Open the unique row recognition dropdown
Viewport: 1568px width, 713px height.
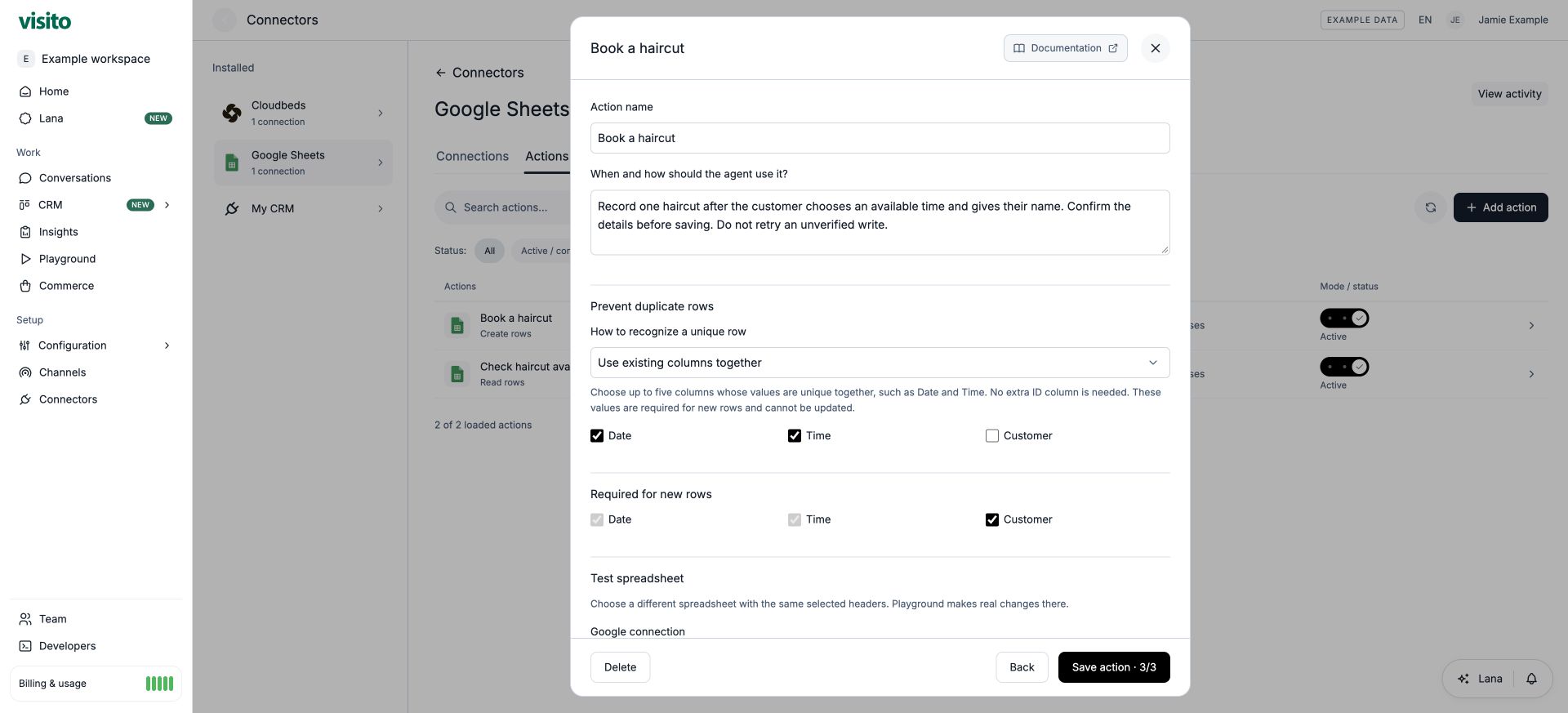click(x=880, y=363)
